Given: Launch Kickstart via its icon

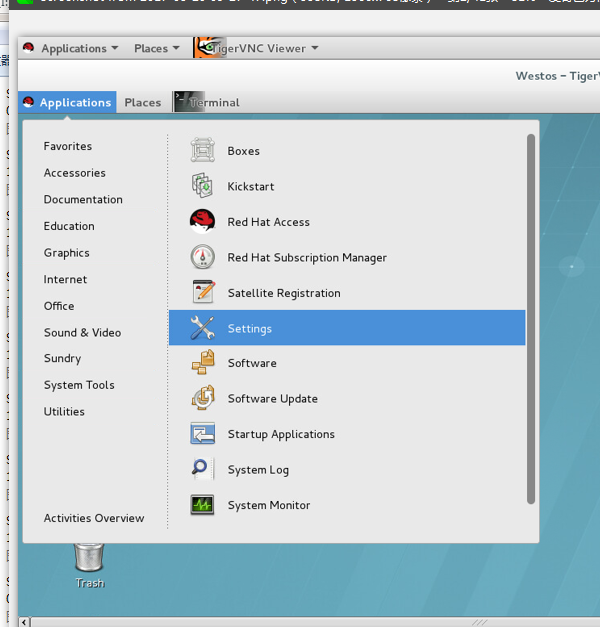Looking at the screenshot, I should click(203, 186).
